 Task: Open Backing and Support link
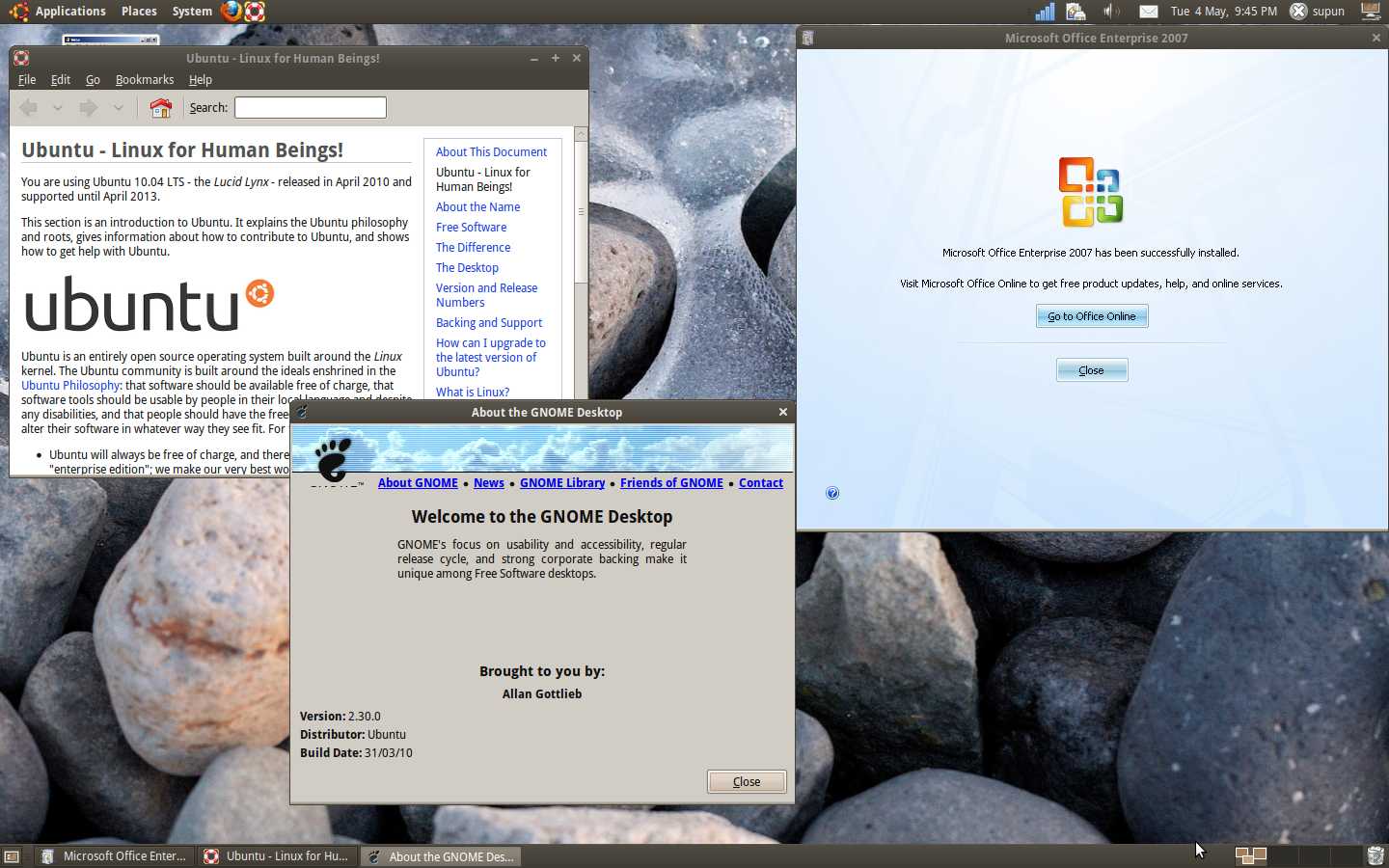click(489, 323)
